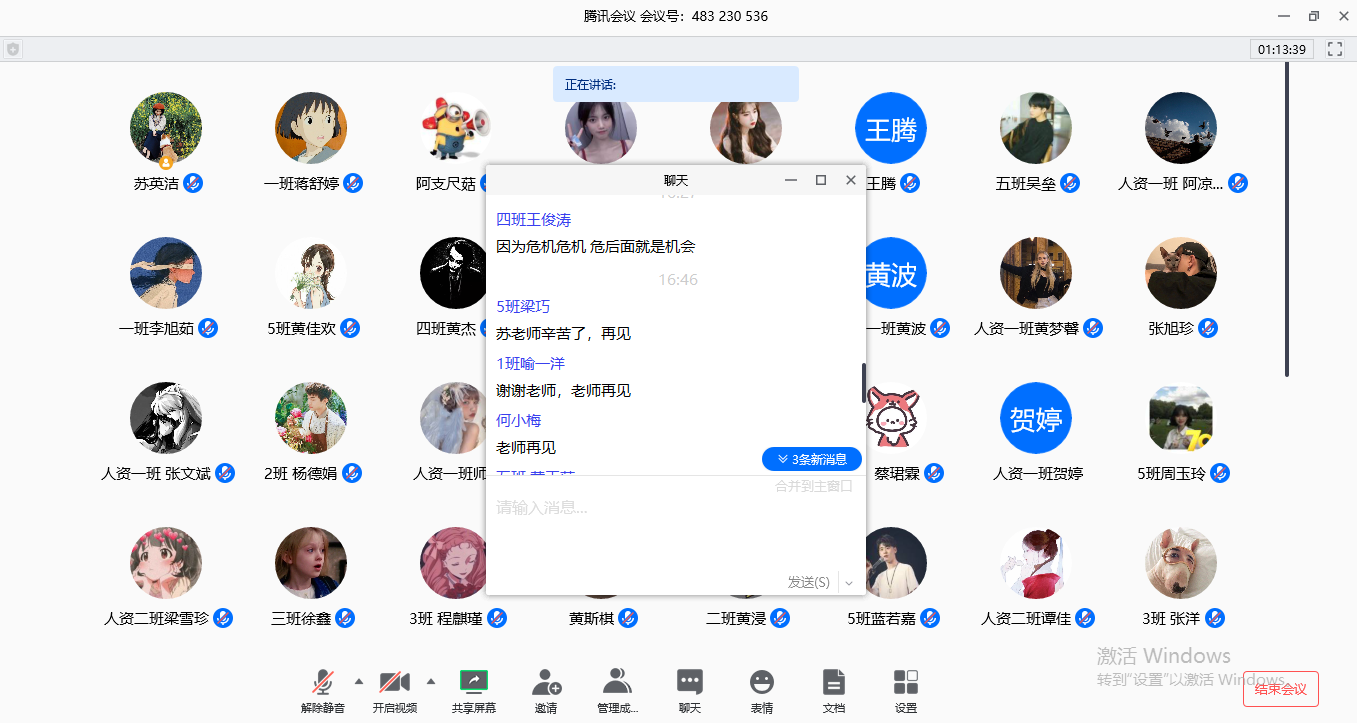Toggle mic icon beside 5班黄佳欢
Screen dimensions: 1357x723
[350, 328]
